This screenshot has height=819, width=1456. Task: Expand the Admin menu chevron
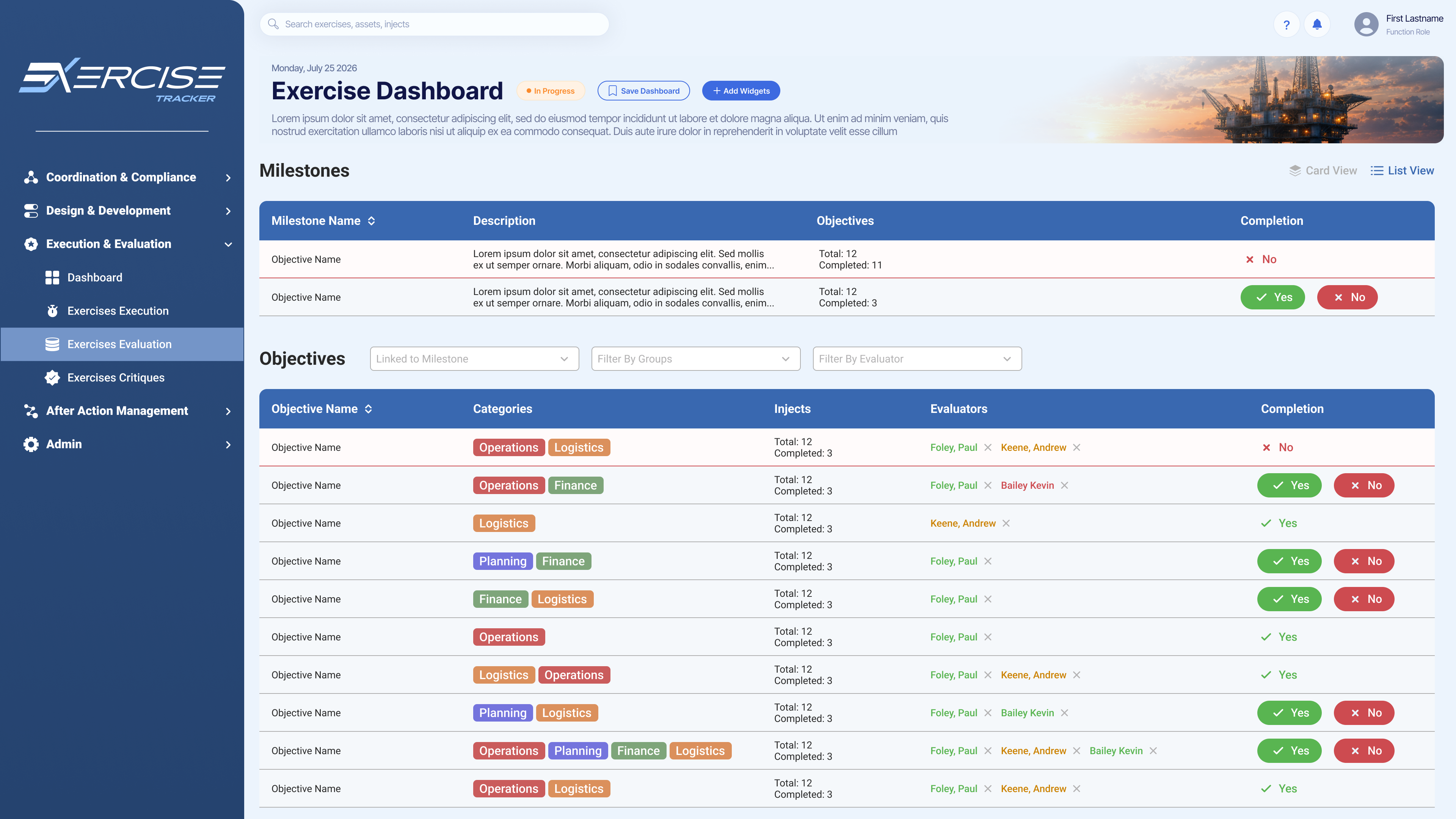(228, 445)
